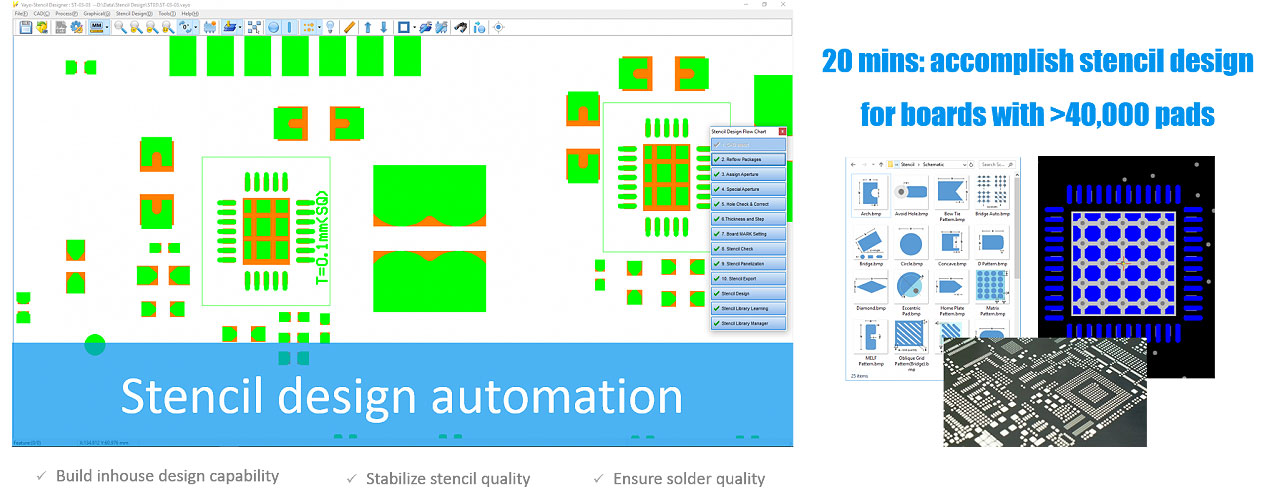
Task: Select the orange ruler measure tool
Action: tap(348, 27)
